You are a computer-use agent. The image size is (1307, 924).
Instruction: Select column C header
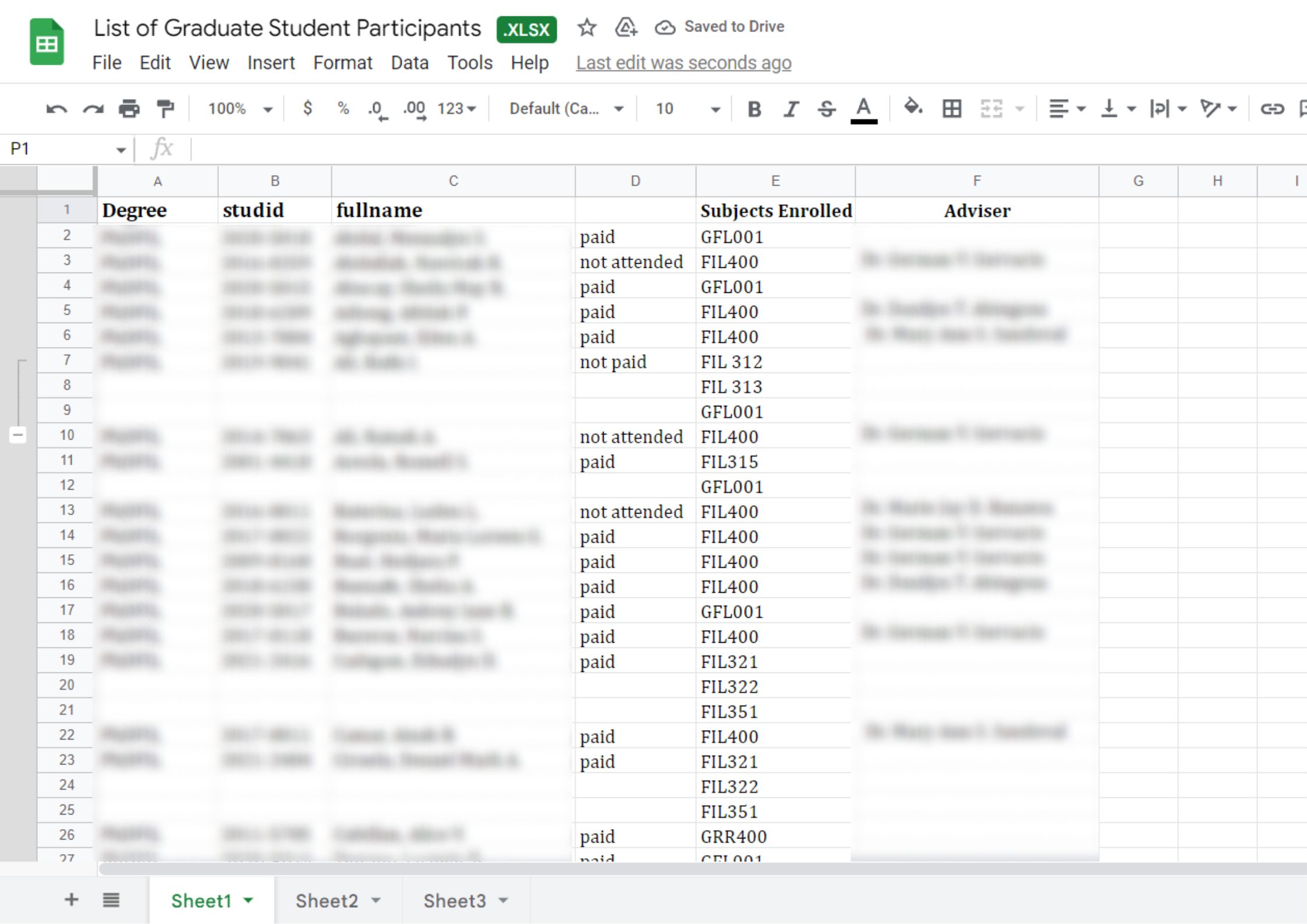pyautogui.click(x=454, y=181)
